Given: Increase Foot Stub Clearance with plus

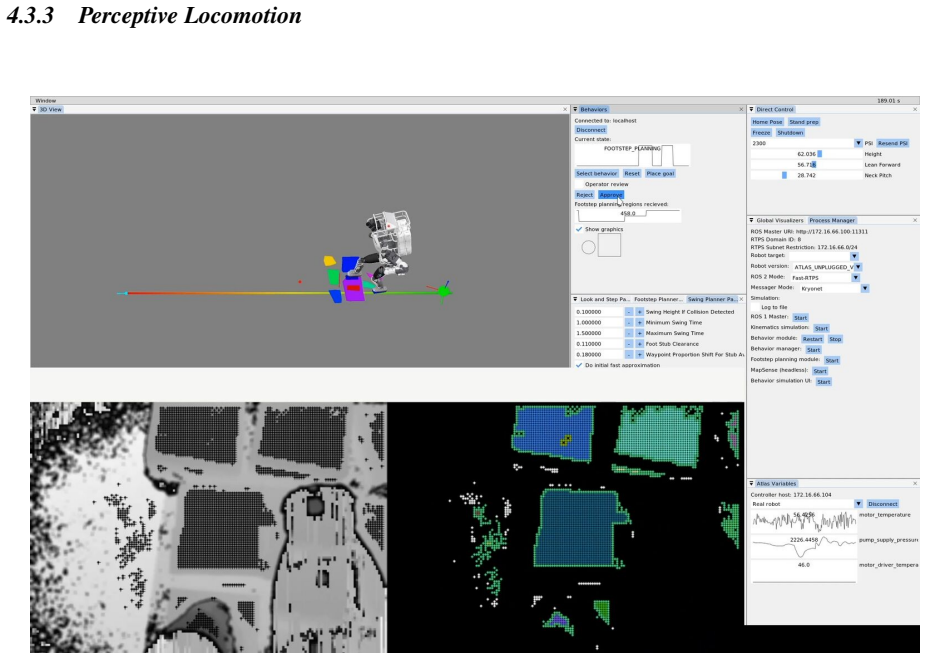Looking at the screenshot, I should (639, 344).
